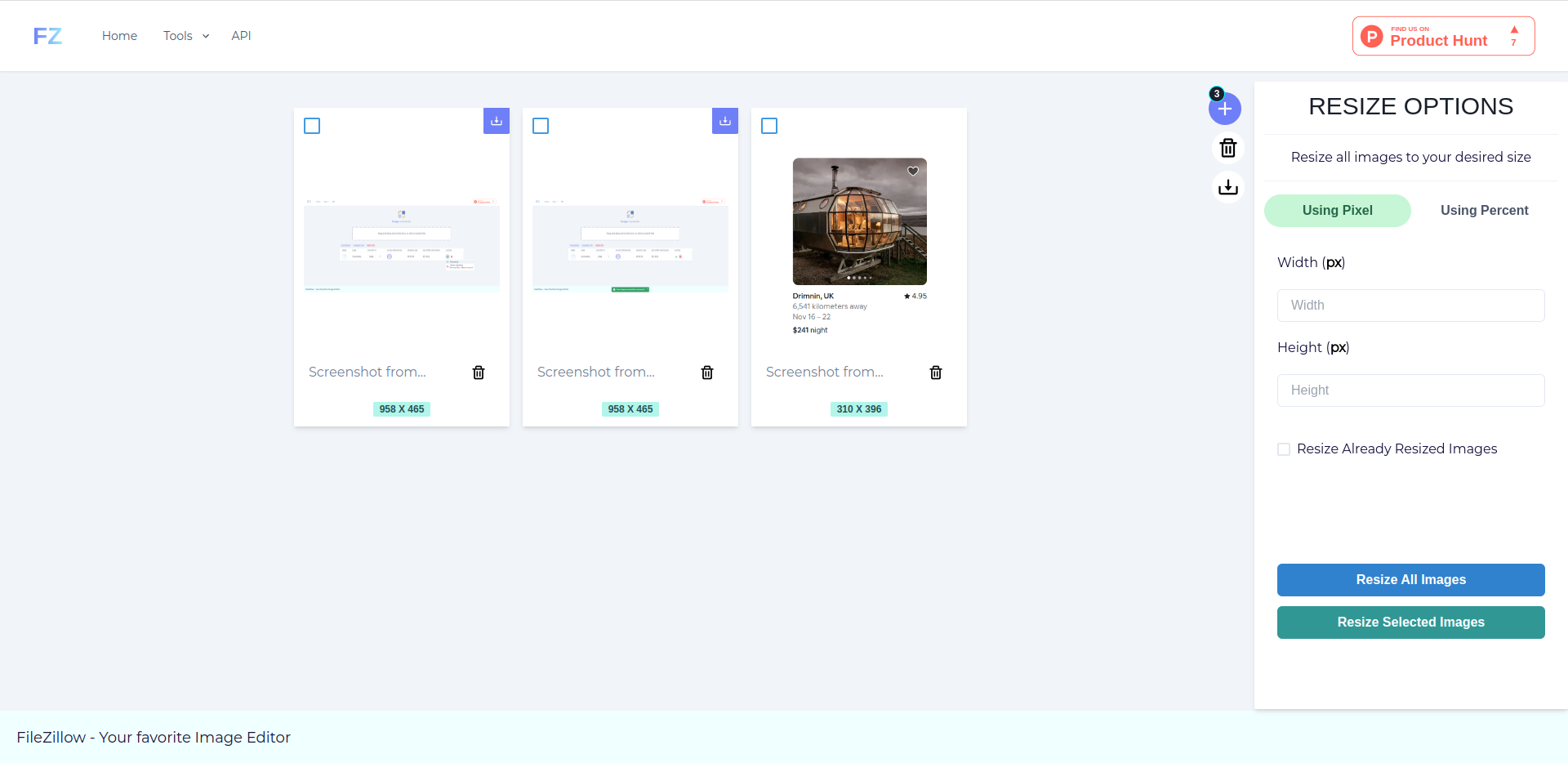Enable Resize Already Resized Images
The image size is (1568, 763).
1283,448
